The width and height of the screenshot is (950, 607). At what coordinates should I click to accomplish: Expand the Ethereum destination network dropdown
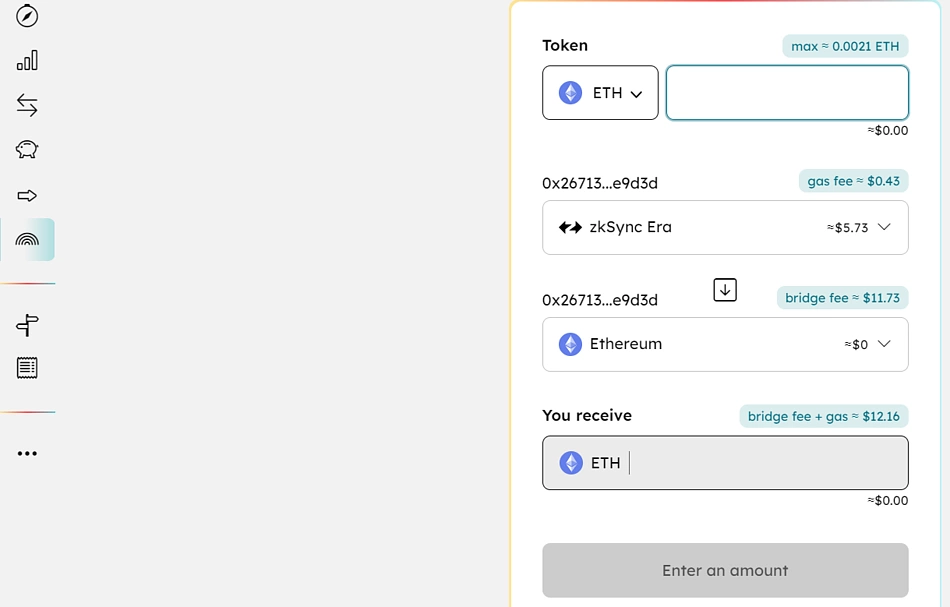(884, 344)
